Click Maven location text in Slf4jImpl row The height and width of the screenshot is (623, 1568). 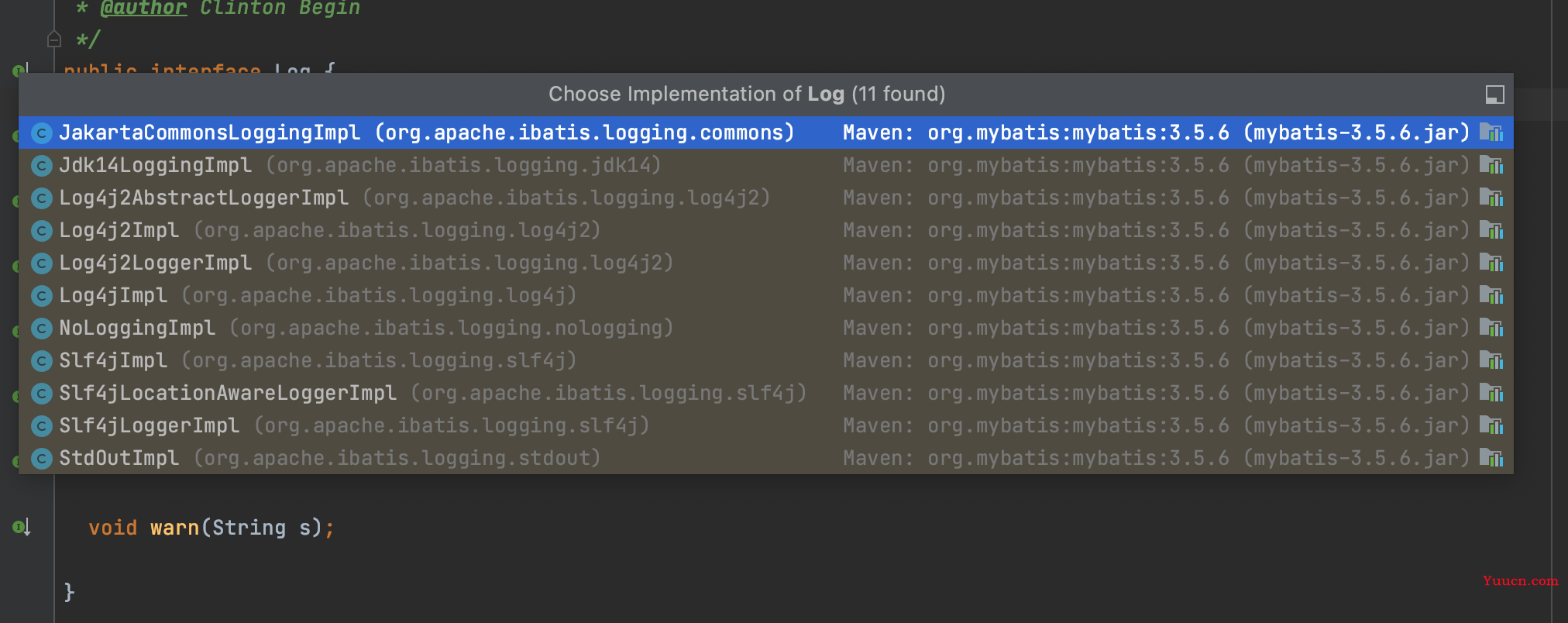pyautogui.click(x=1156, y=360)
